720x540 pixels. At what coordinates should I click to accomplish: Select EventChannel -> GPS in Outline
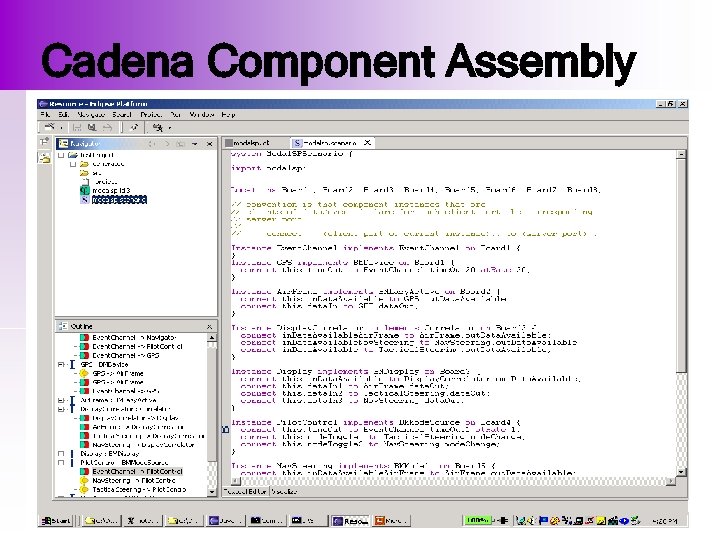tap(120, 355)
